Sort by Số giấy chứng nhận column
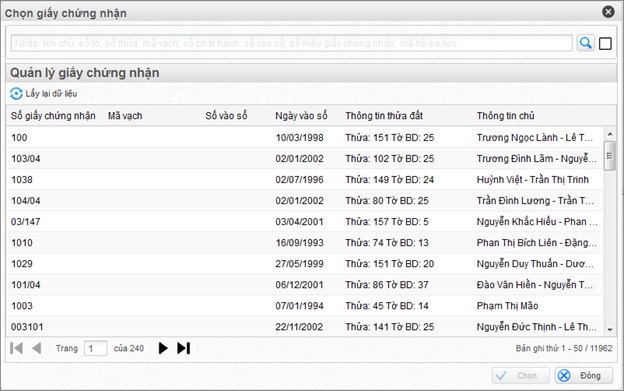The height and width of the screenshot is (391, 624). point(53,116)
